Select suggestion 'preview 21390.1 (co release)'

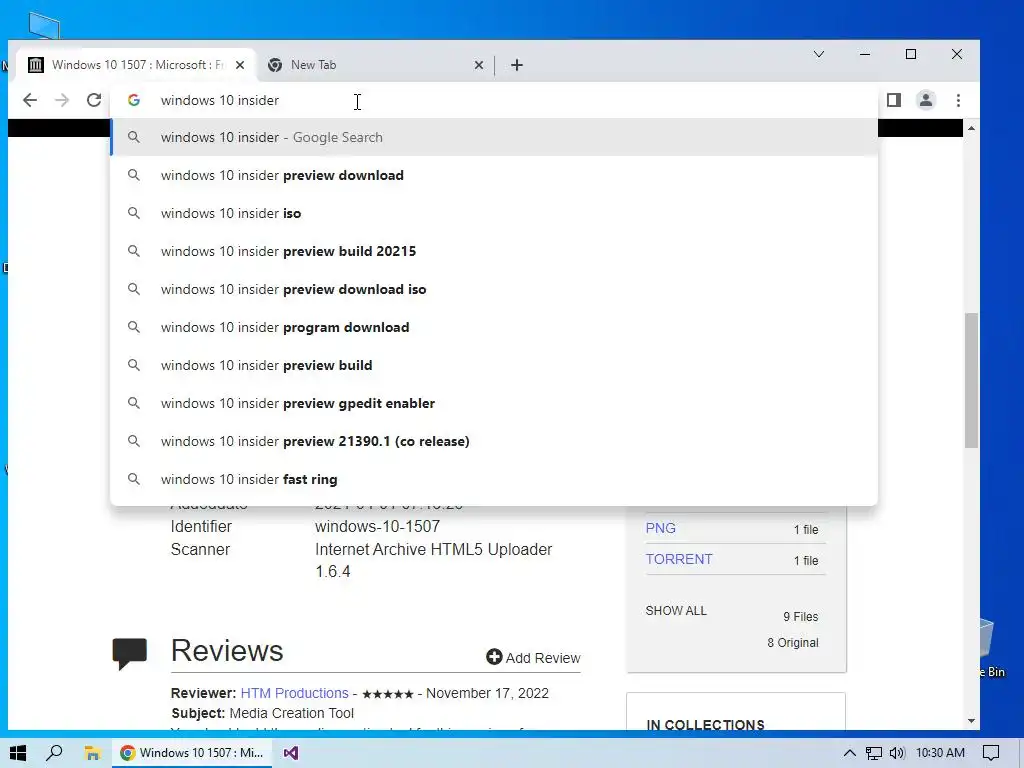click(494, 441)
